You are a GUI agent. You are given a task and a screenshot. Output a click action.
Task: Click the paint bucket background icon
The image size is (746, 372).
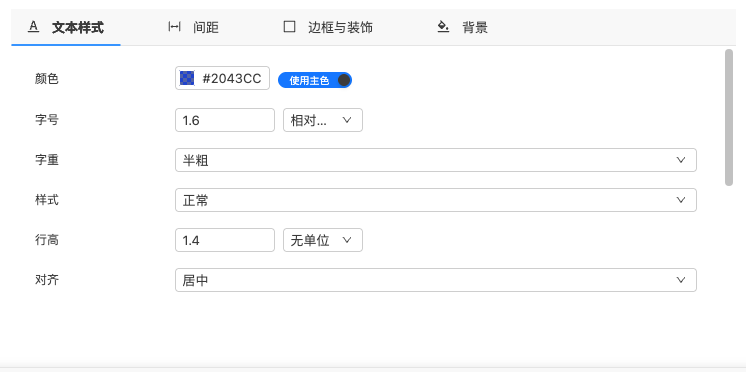443,27
